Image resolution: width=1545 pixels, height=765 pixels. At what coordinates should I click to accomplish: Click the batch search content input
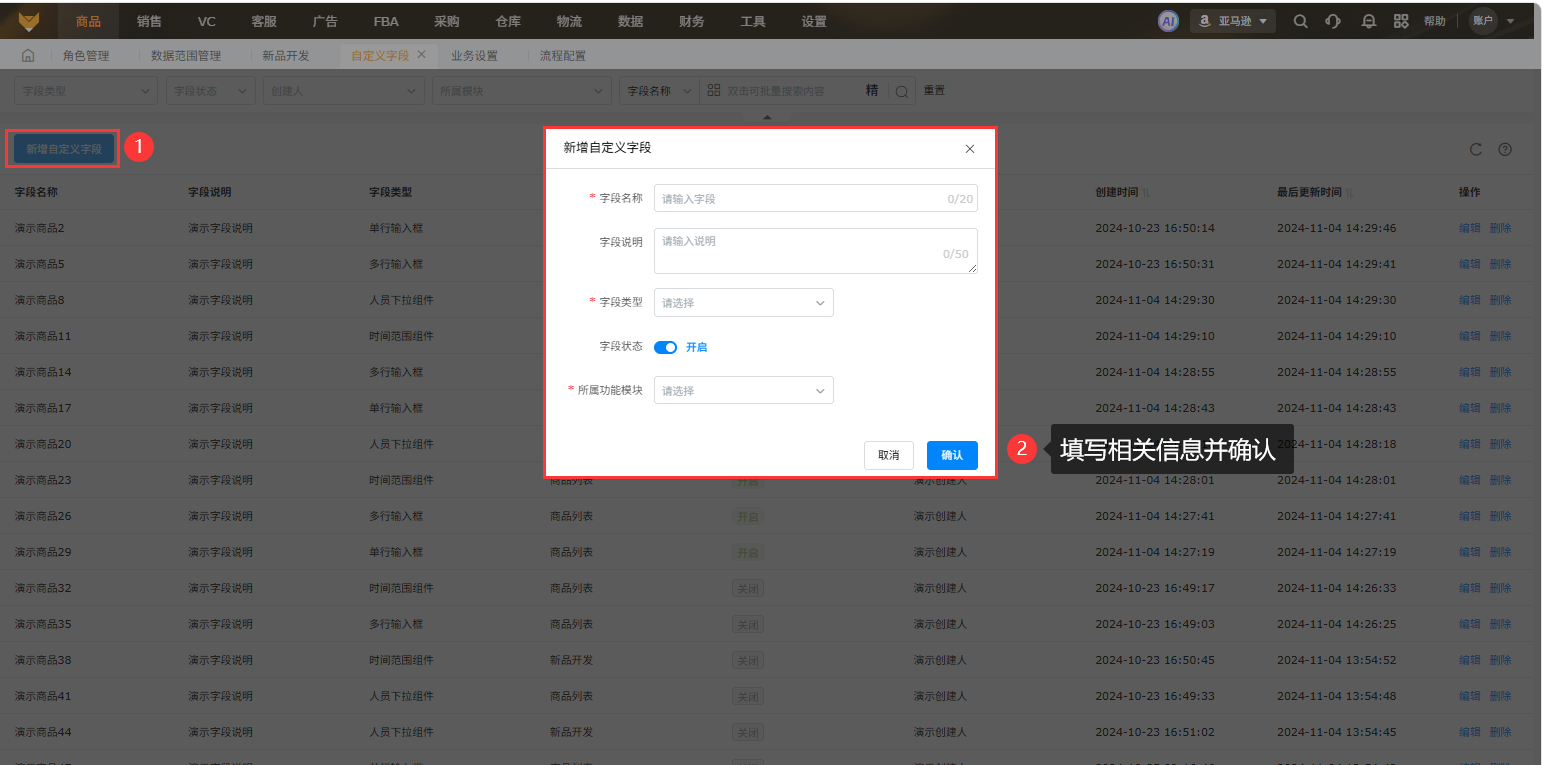(x=792, y=91)
